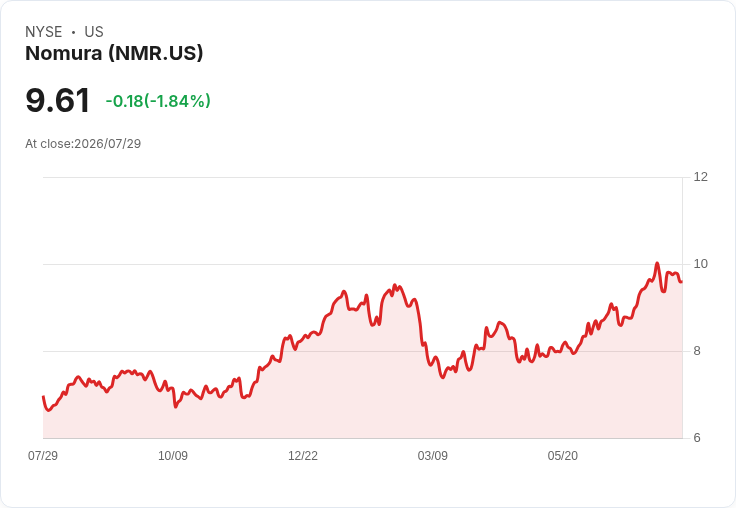Click the March low trough on the price line
Image resolution: width=736 pixels, height=508 pixels.
tap(443, 377)
